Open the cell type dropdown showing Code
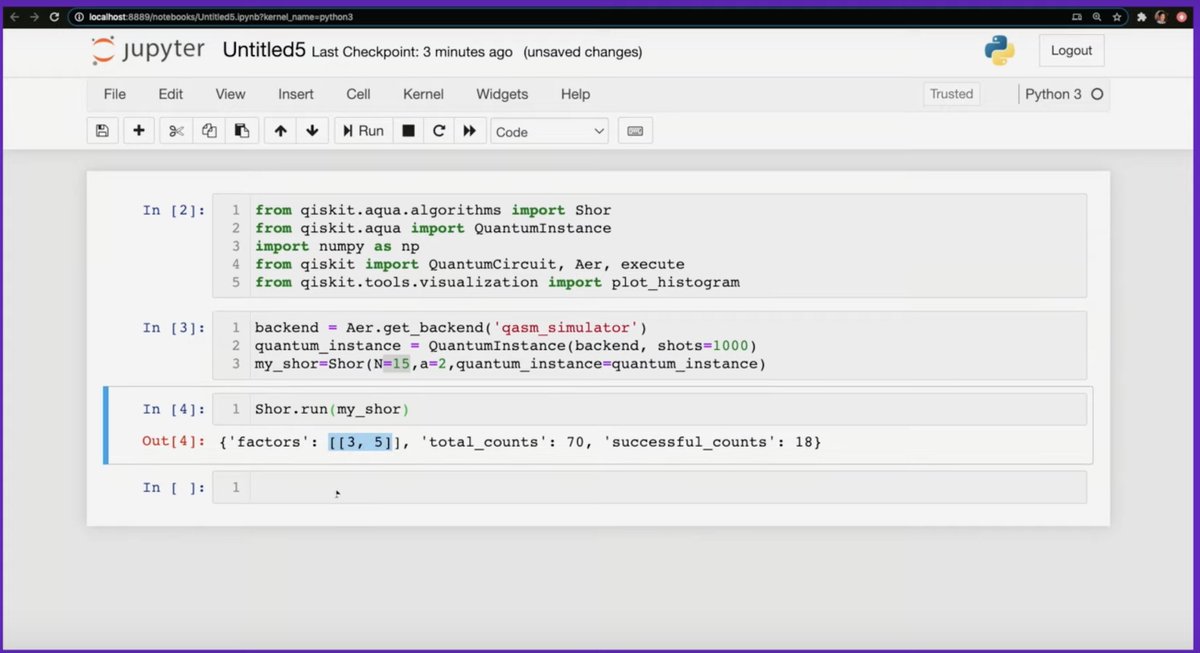Screen dimensions: 1200x653 click(550, 131)
